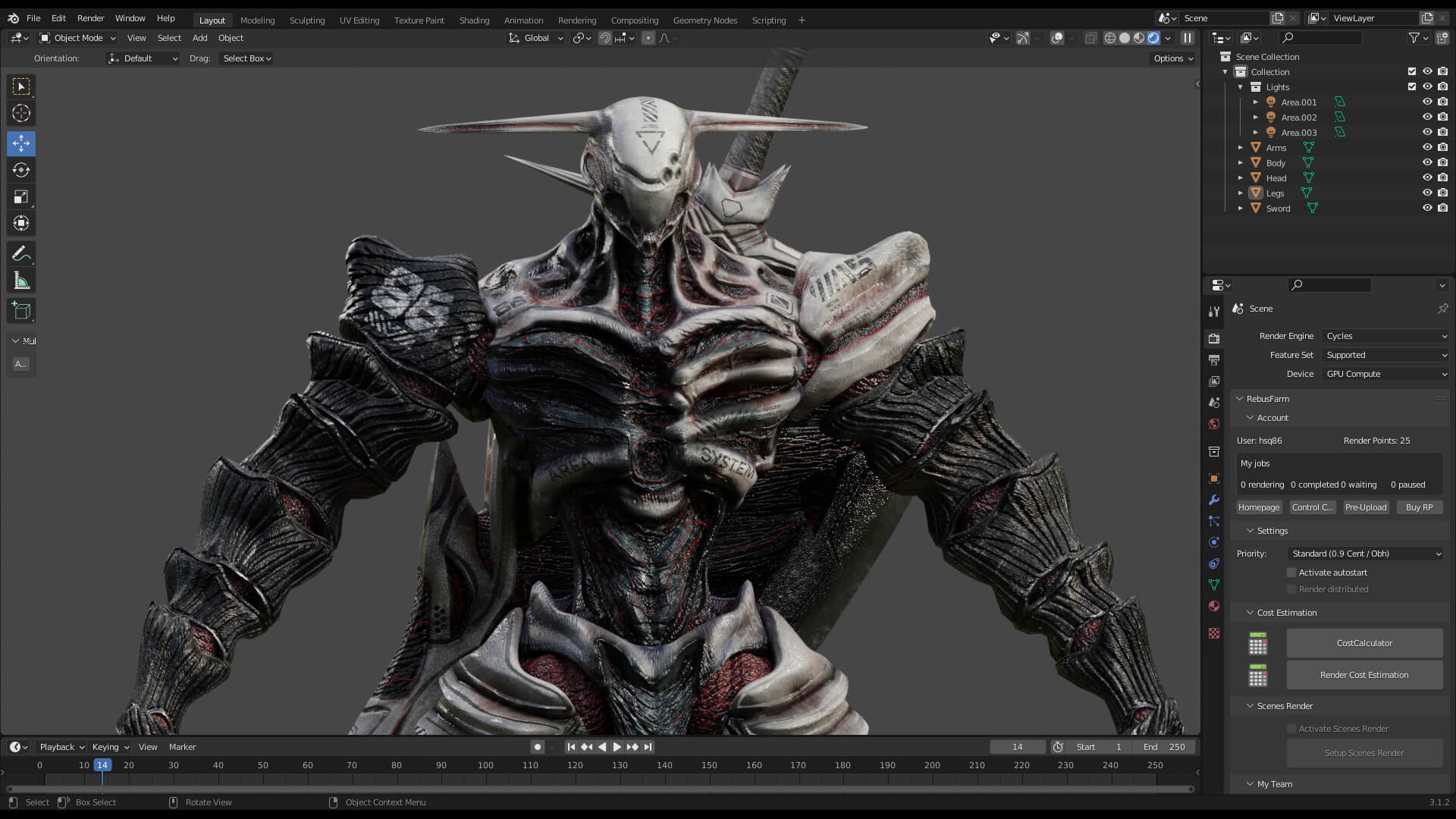Click the Homepage button
The width and height of the screenshot is (1456, 819).
coord(1259,507)
